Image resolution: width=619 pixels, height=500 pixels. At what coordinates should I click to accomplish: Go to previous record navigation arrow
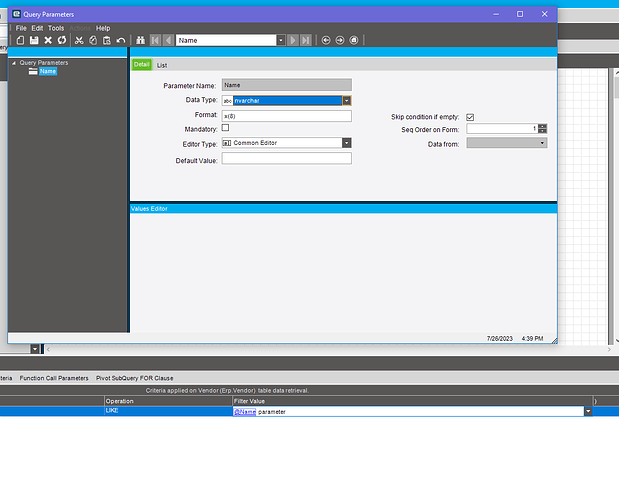pyautogui.click(x=169, y=40)
